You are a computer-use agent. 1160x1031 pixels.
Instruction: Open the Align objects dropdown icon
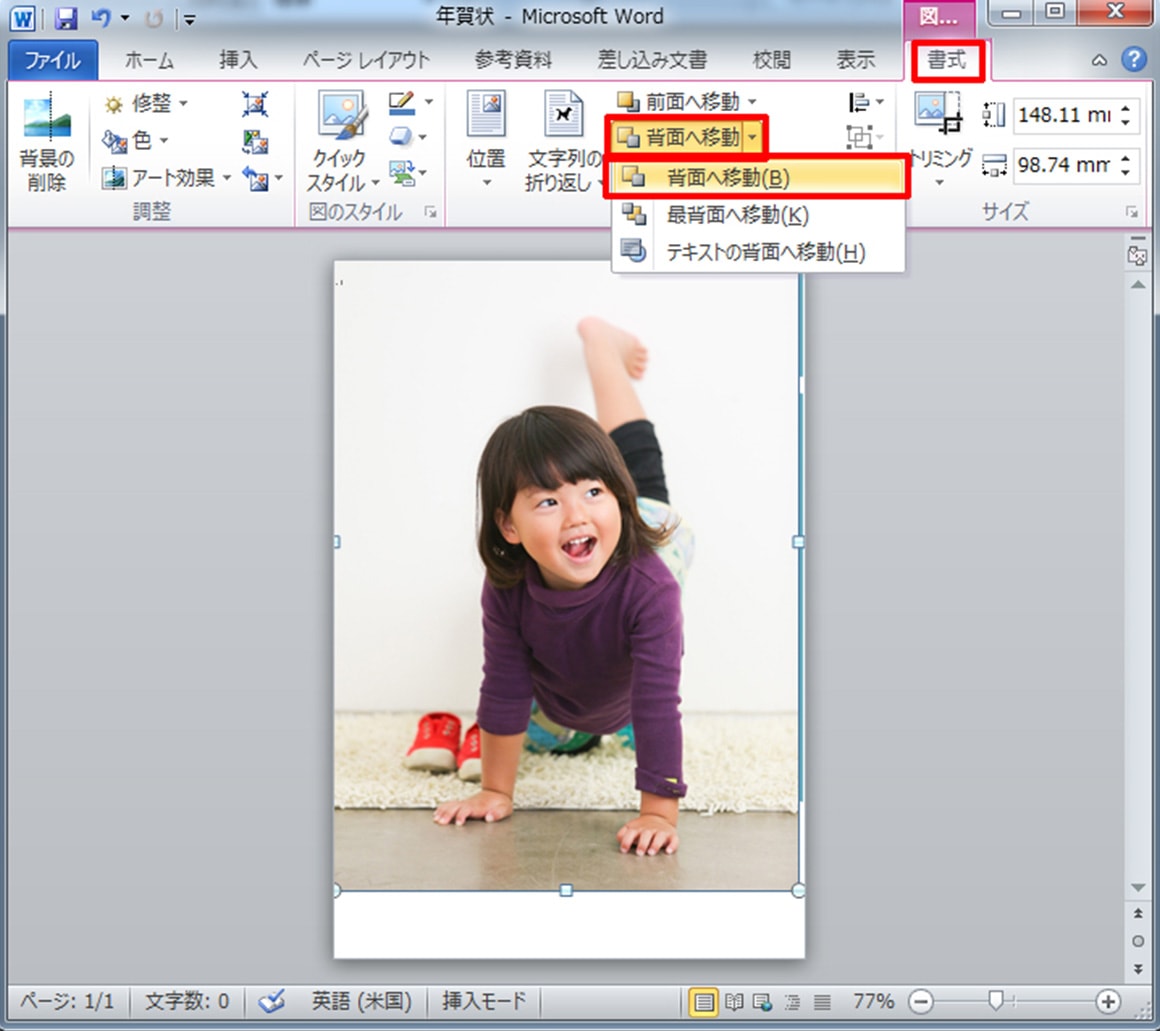coord(866,103)
